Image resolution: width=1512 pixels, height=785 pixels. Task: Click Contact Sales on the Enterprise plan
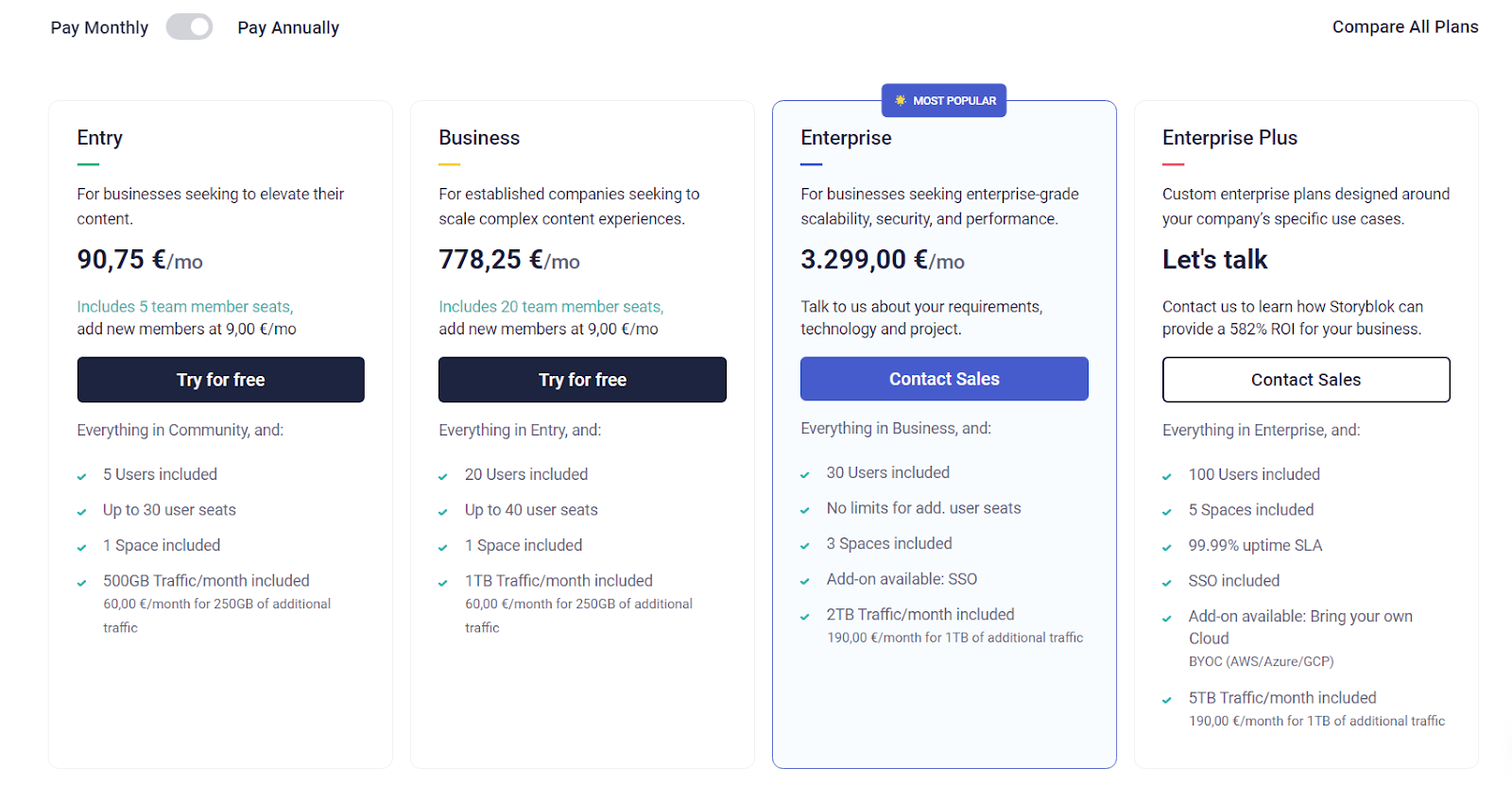point(943,378)
